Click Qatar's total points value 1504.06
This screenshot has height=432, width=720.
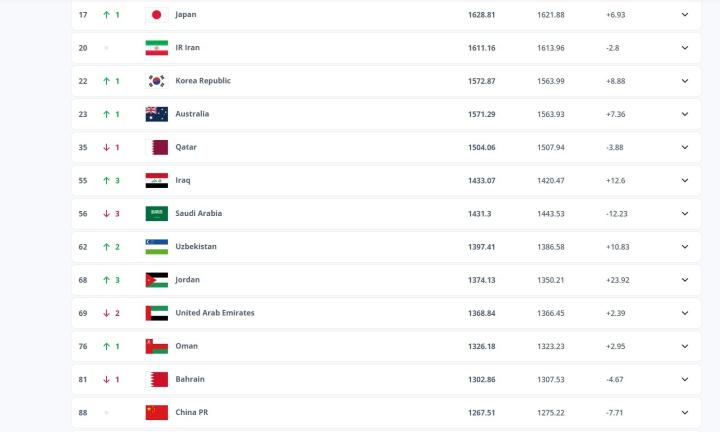(482, 147)
